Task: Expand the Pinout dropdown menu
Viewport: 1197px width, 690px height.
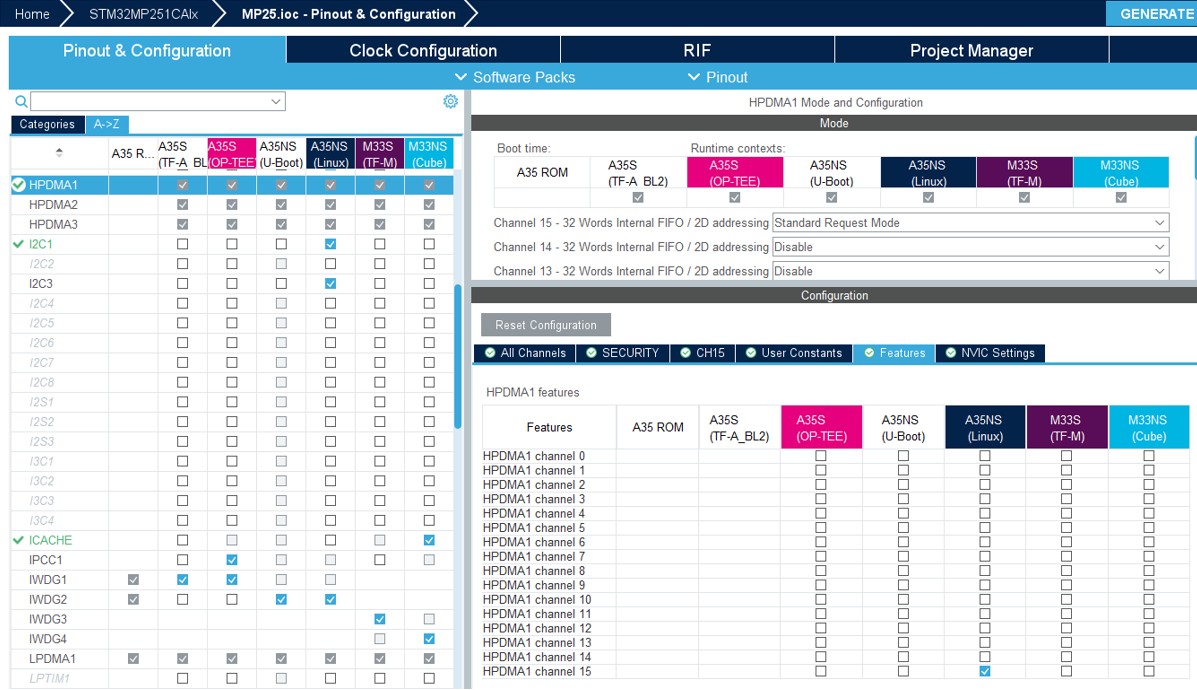Action: click(x=718, y=77)
